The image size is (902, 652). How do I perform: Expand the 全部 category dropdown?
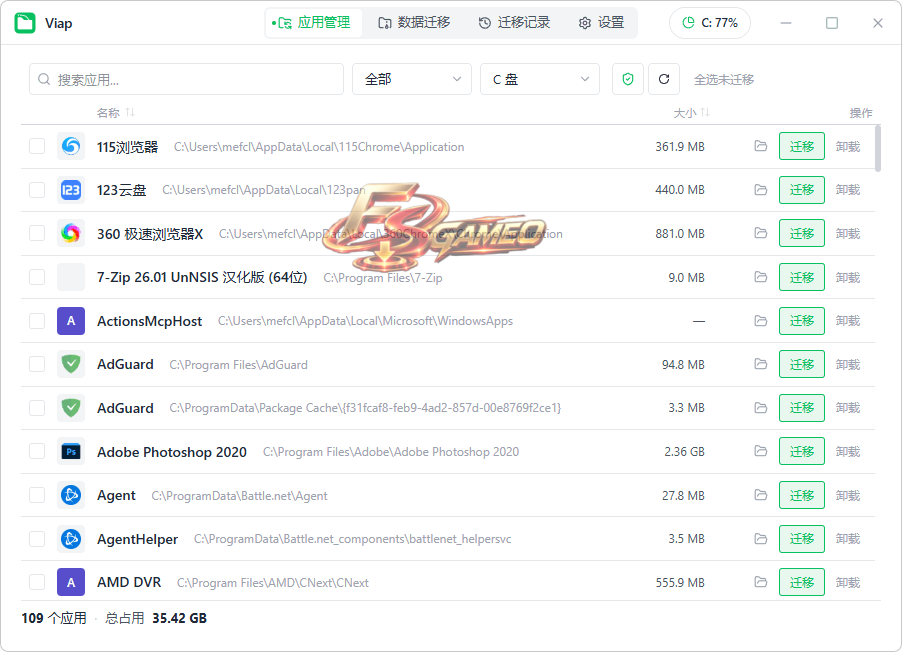point(412,79)
